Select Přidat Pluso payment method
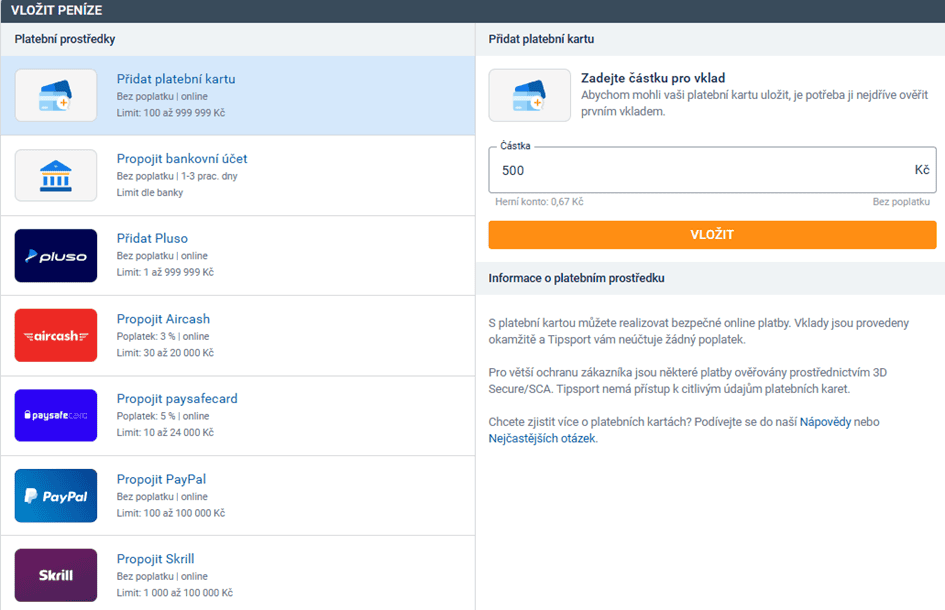945x610 pixels. (x=152, y=238)
